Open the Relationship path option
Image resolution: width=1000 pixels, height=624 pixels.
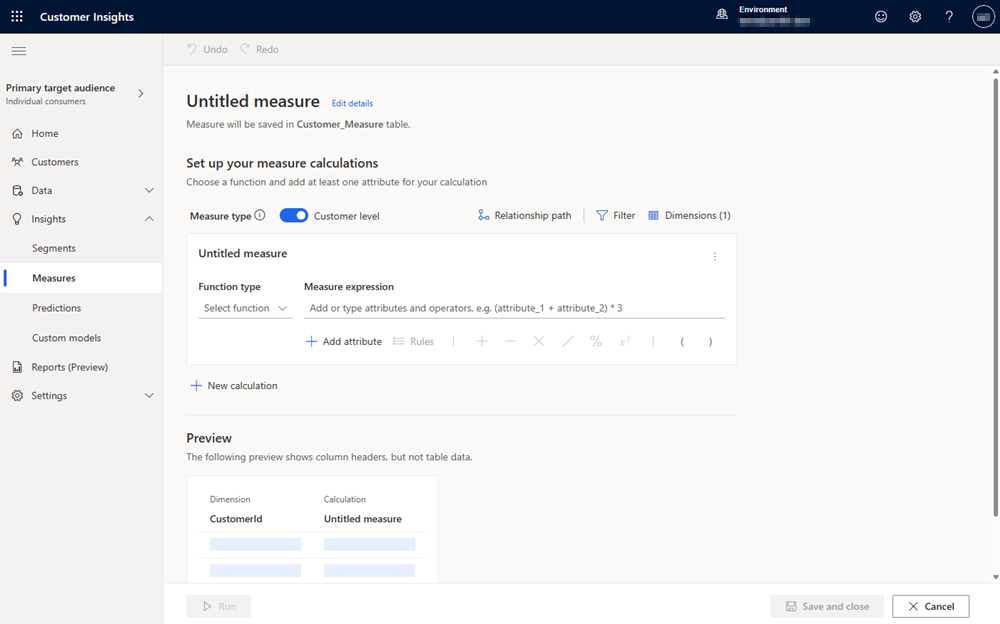(524, 216)
